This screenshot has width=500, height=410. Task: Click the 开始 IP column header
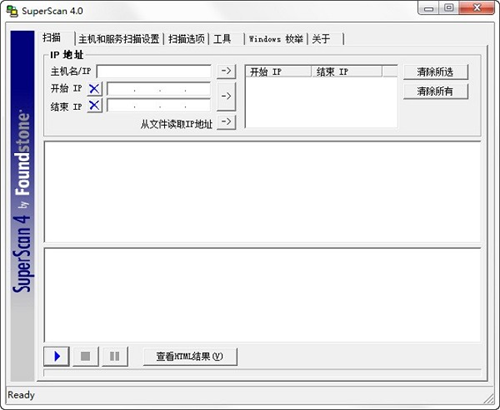pyautogui.click(x=278, y=72)
